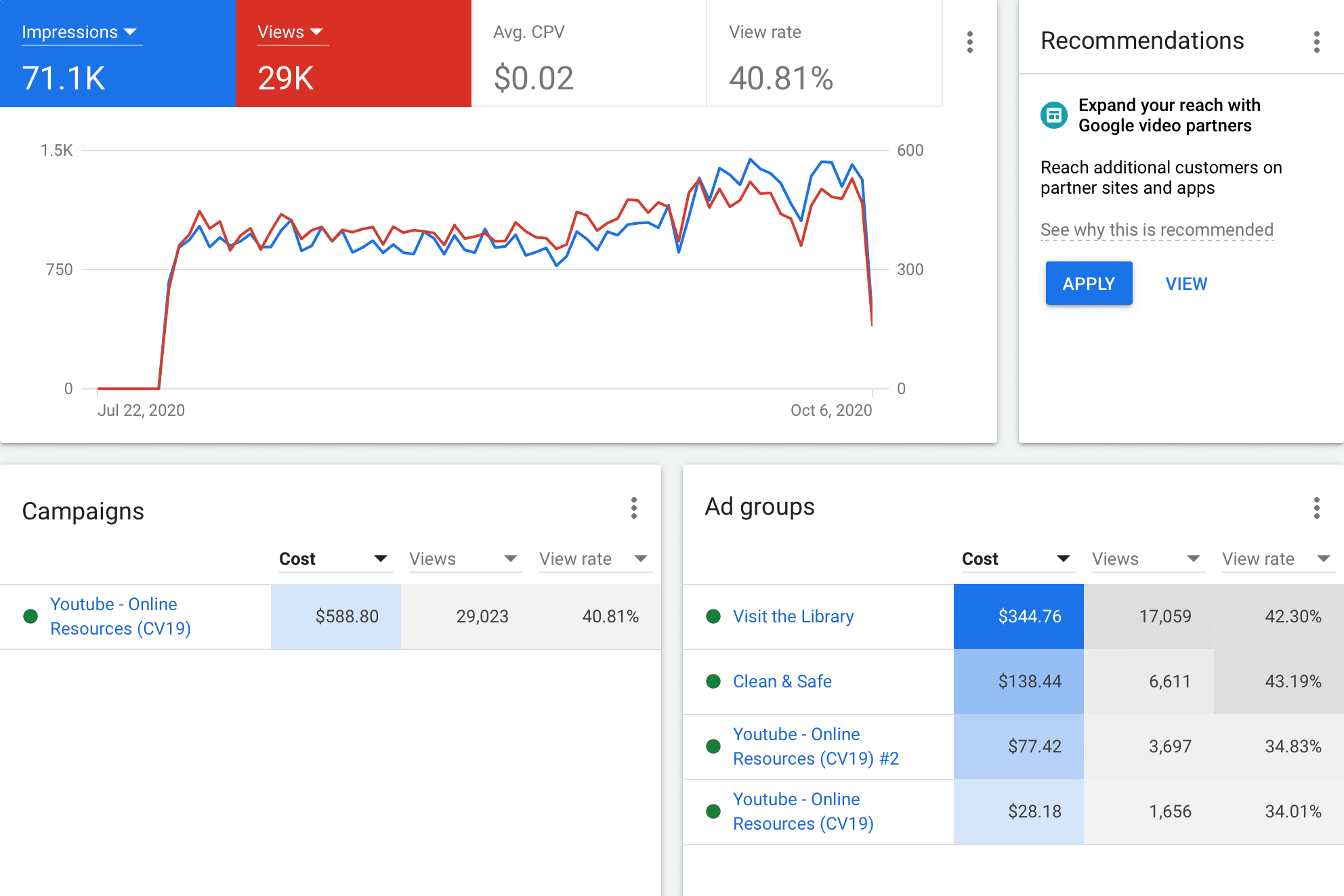
Task: Open the Ad groups card three-dot menu
Action: (x=1317, y=508)
